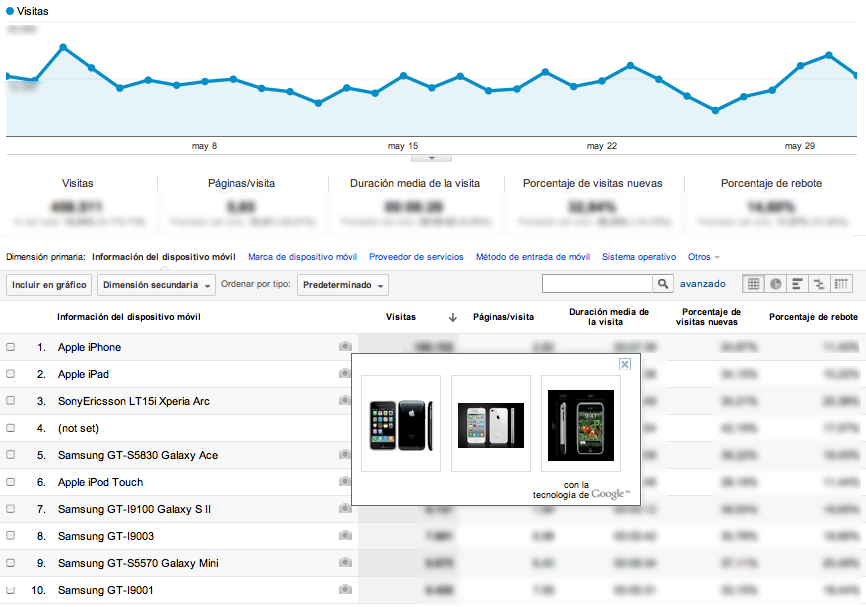Click camera icon for Samsung GT-I9001

pyautogui.click(x=345, y=590)
